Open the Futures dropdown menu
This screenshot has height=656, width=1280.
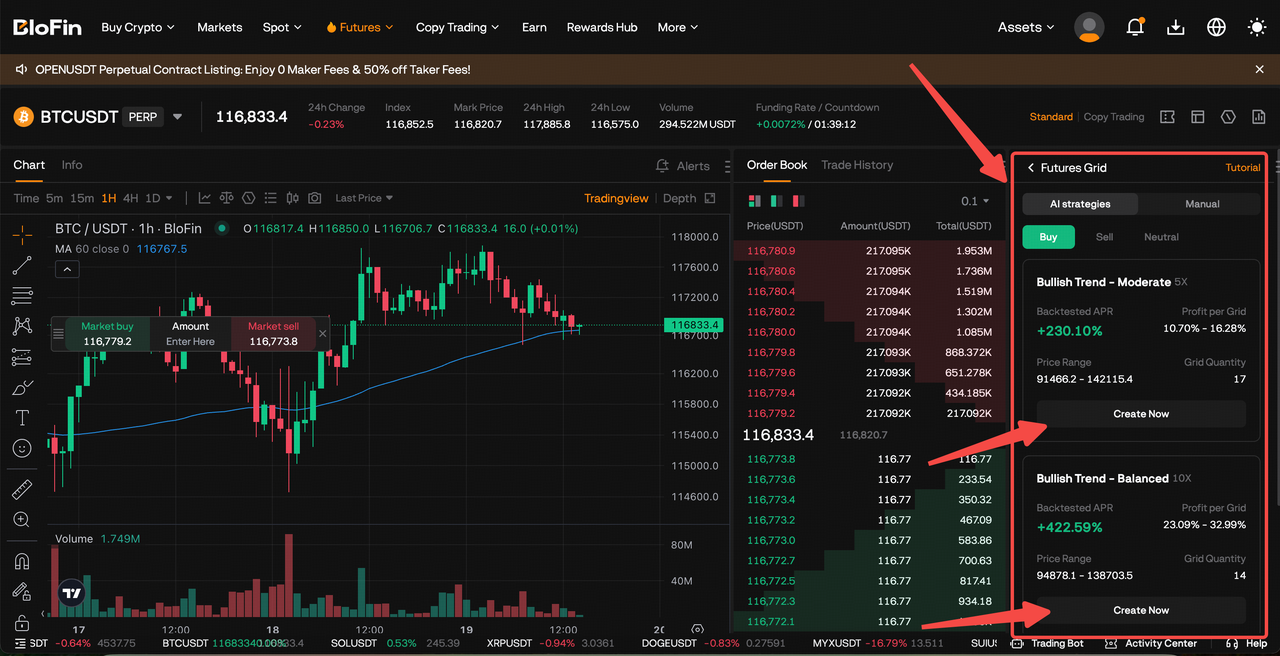click(x=360, y=27)
